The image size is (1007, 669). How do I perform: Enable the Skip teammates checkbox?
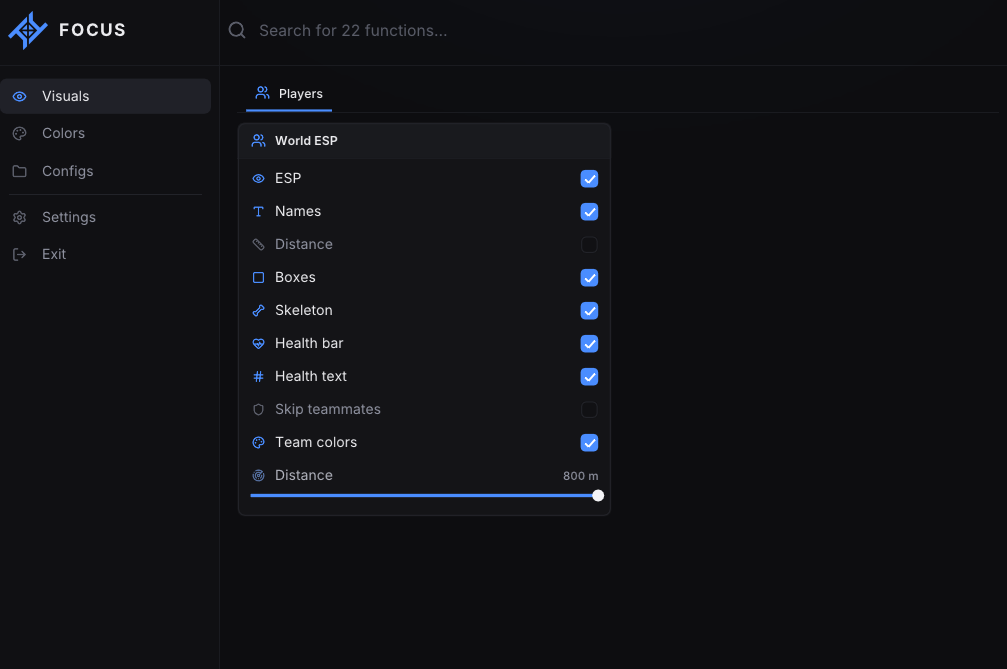point(589,410)
